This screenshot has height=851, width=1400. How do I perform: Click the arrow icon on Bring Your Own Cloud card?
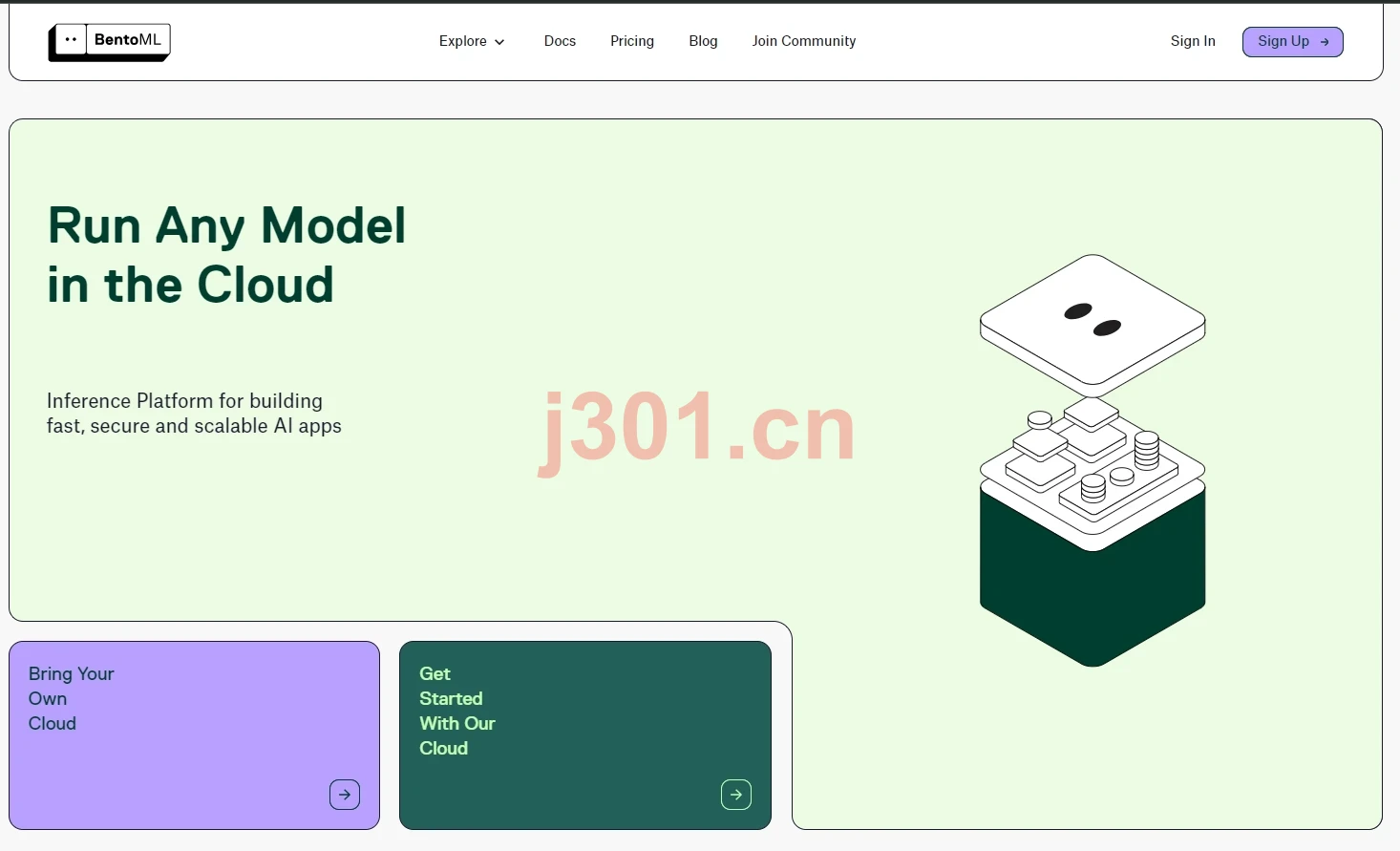[x=345, y=795]
